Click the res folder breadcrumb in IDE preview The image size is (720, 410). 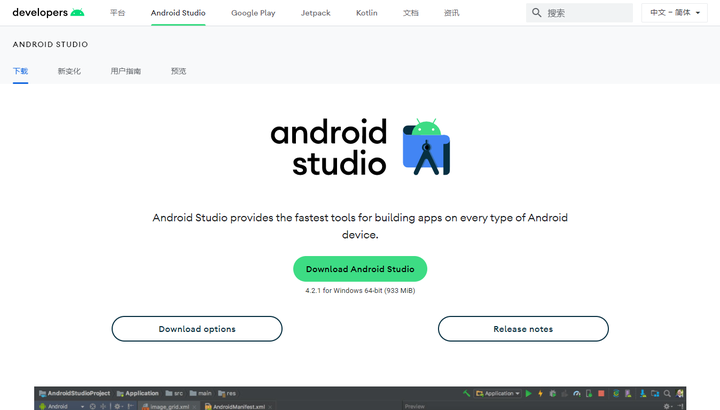[x=227, y=393]
